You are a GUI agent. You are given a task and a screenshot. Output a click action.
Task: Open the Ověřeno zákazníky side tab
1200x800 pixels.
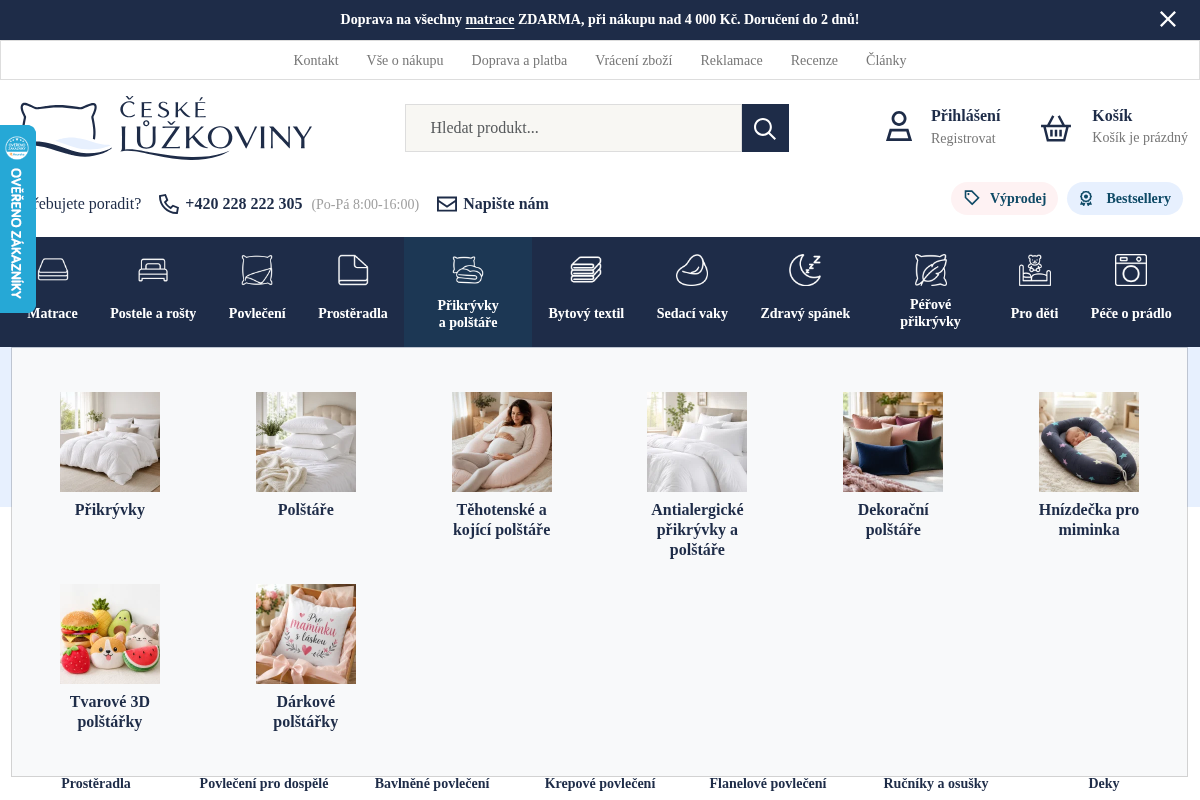click(17, 219)
